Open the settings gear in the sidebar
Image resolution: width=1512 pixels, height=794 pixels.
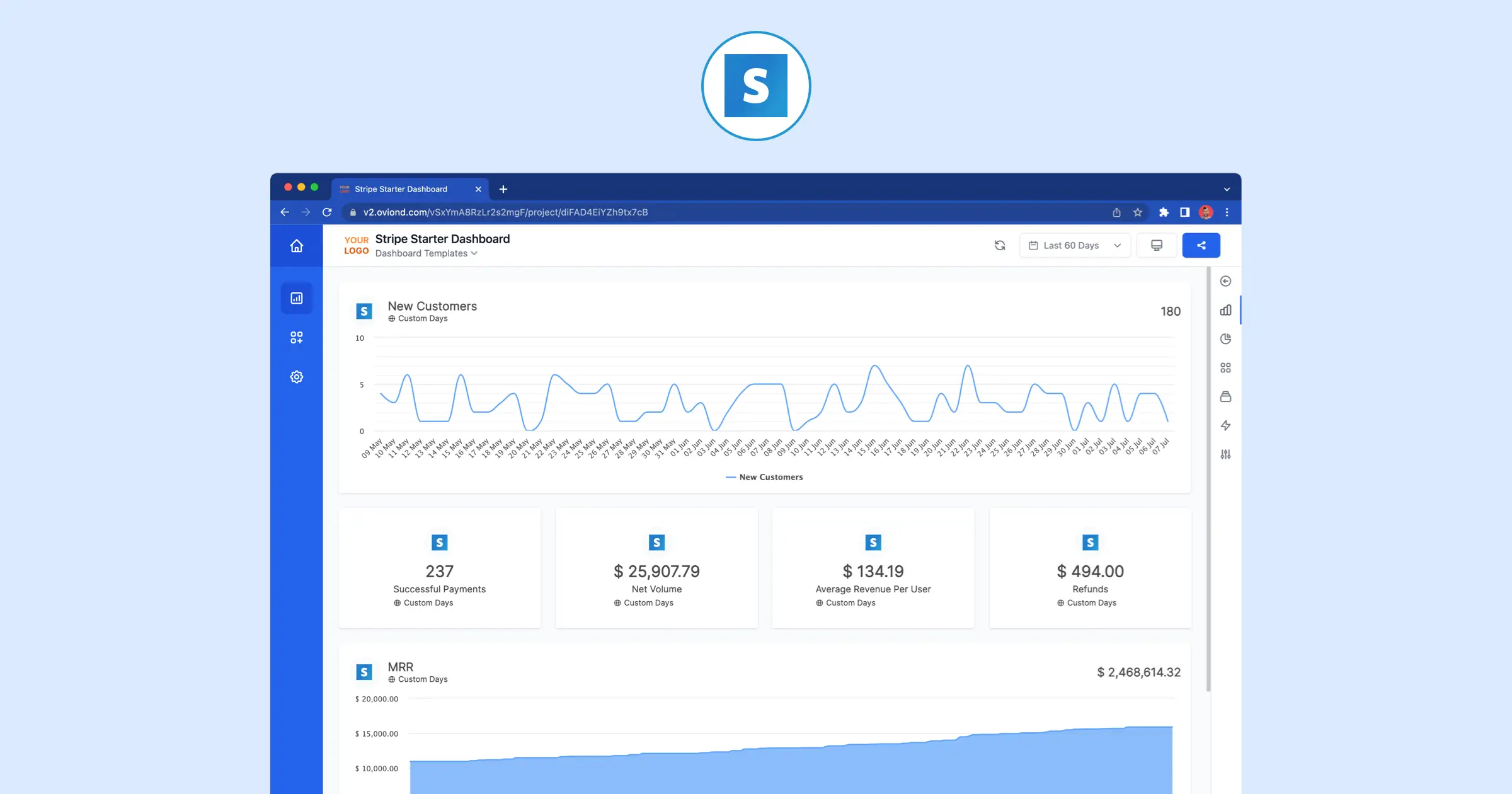point(296,377)
